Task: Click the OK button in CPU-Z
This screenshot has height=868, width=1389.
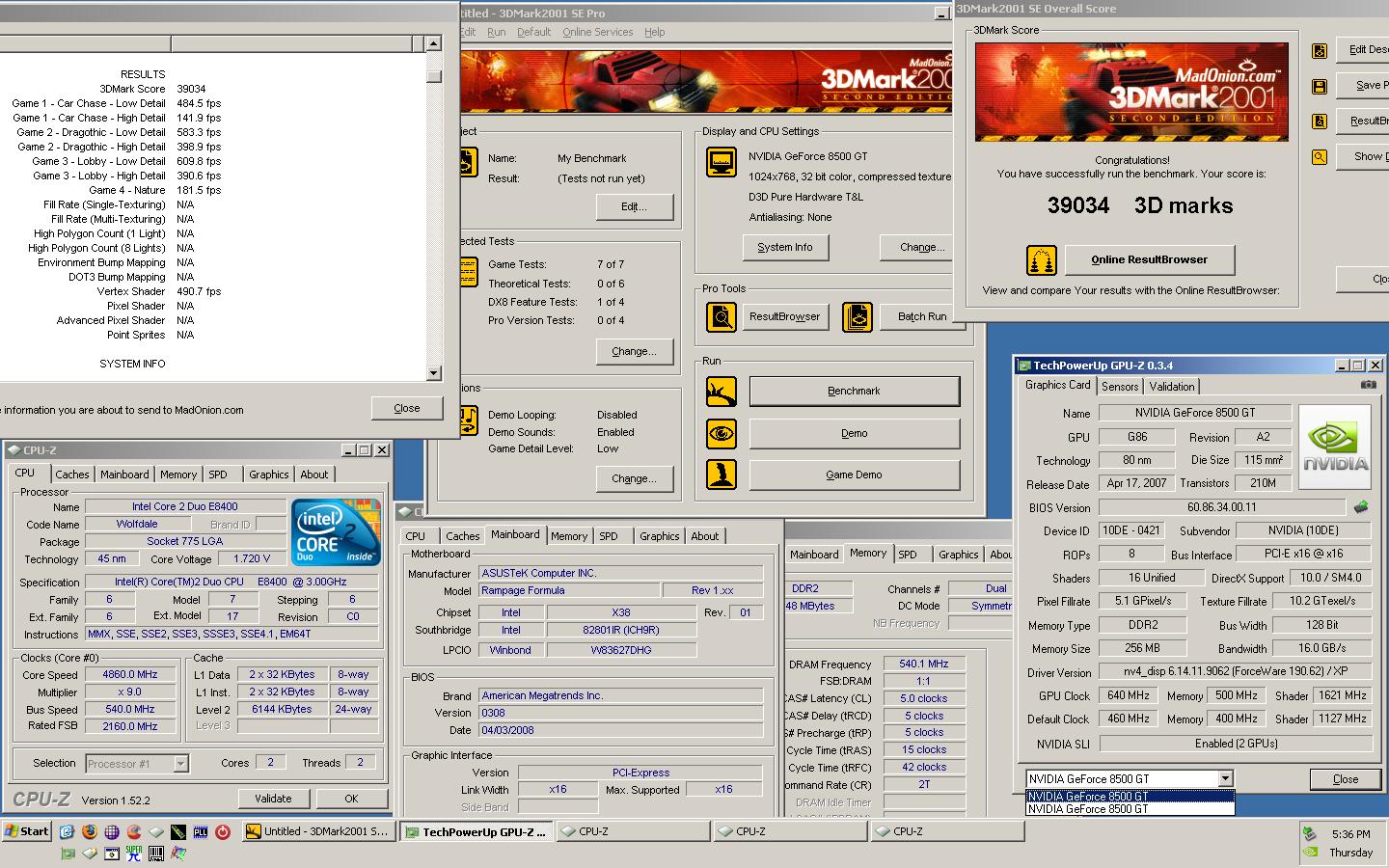Action: (351, 799)
